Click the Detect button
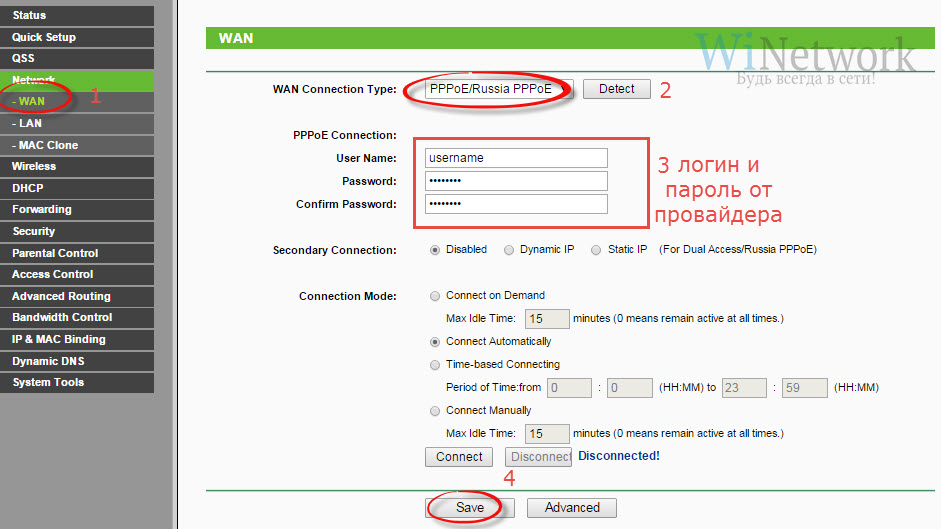This screenshot has width=941, height=529. tap(616, 89)
